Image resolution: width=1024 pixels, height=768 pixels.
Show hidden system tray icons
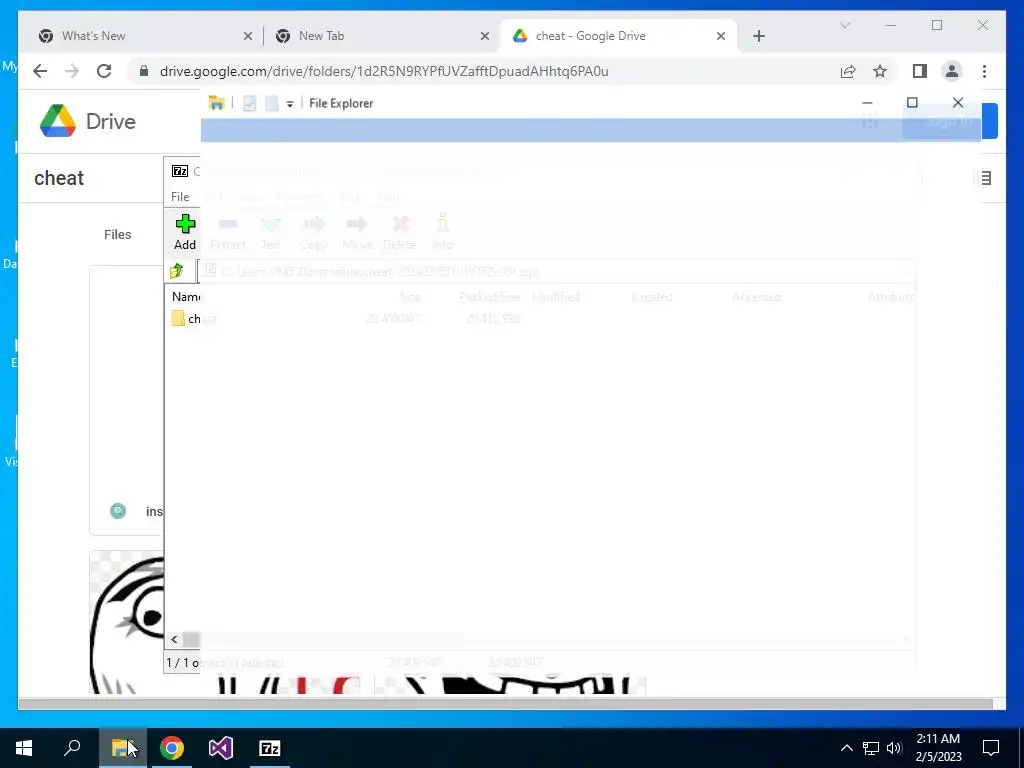tap(846, 748)
